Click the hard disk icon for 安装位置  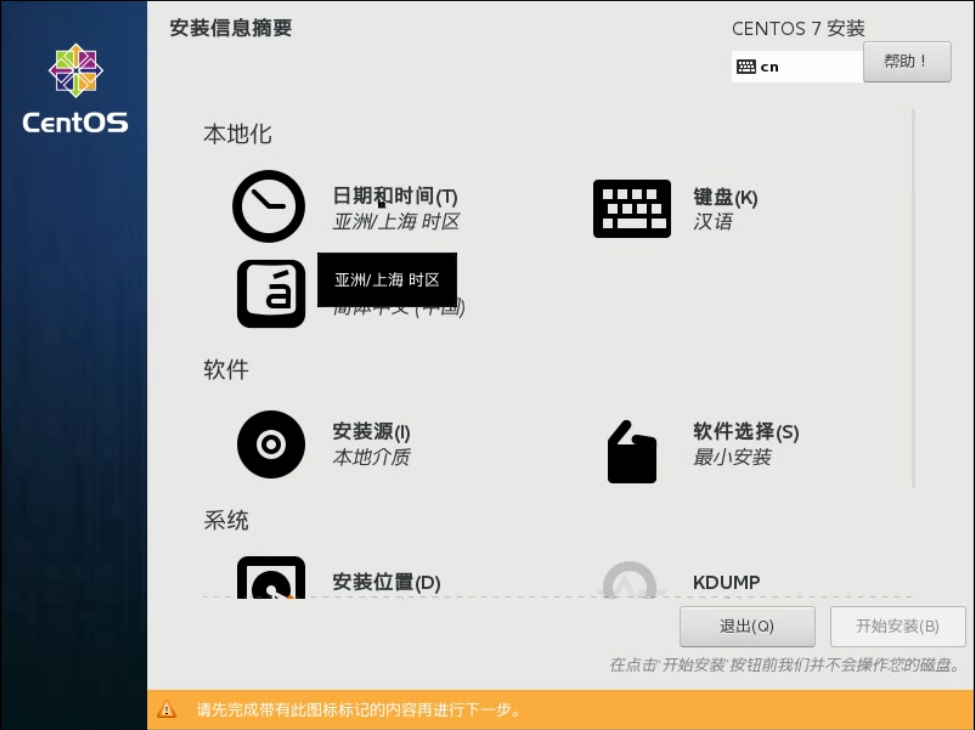pos(271,578)
